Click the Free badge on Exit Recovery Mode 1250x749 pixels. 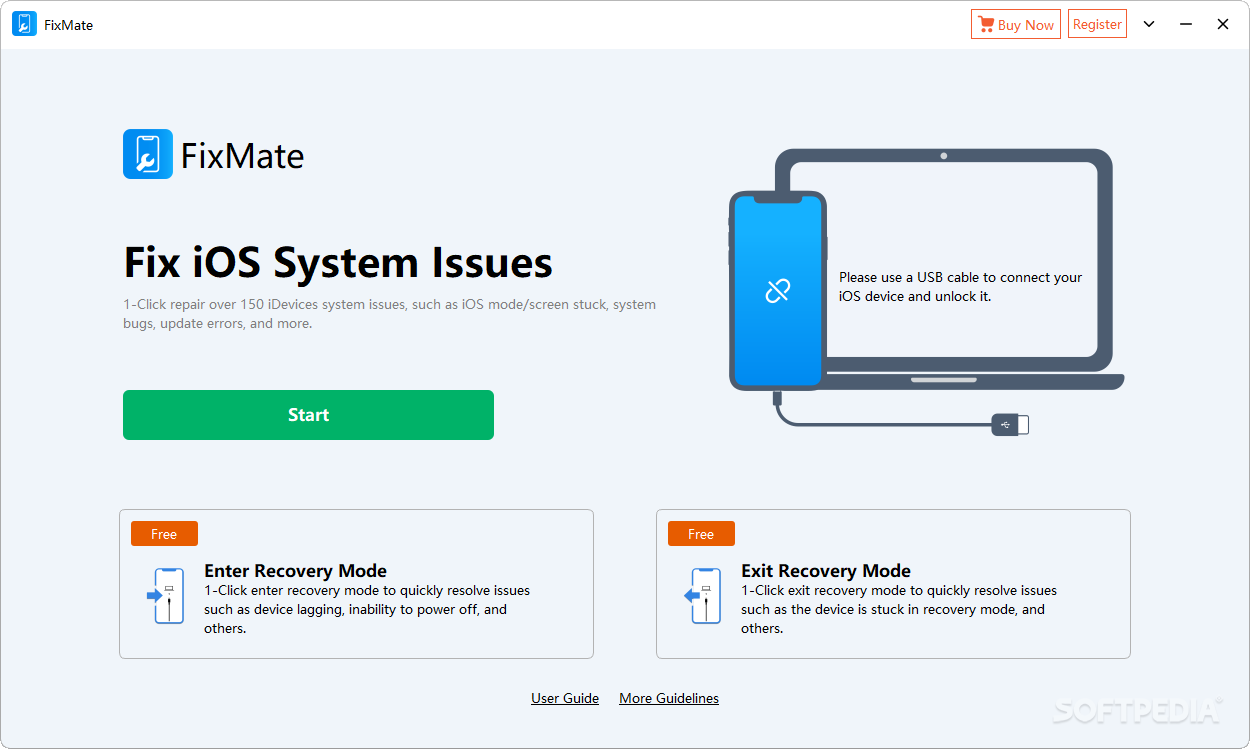click(701, 534)
